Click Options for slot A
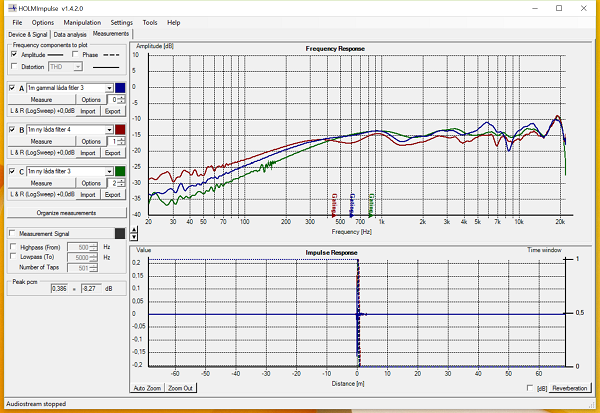This screenshot has height=413, width=600. pyautogui.click(x=91, y=100)
